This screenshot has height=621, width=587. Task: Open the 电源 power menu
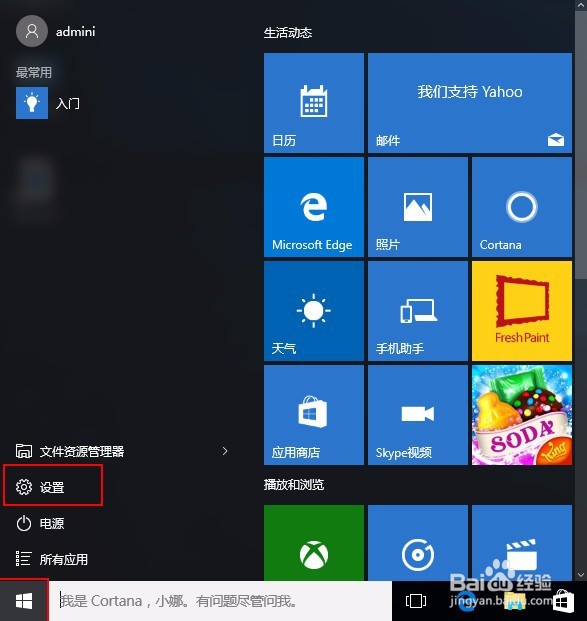(40, 523)
